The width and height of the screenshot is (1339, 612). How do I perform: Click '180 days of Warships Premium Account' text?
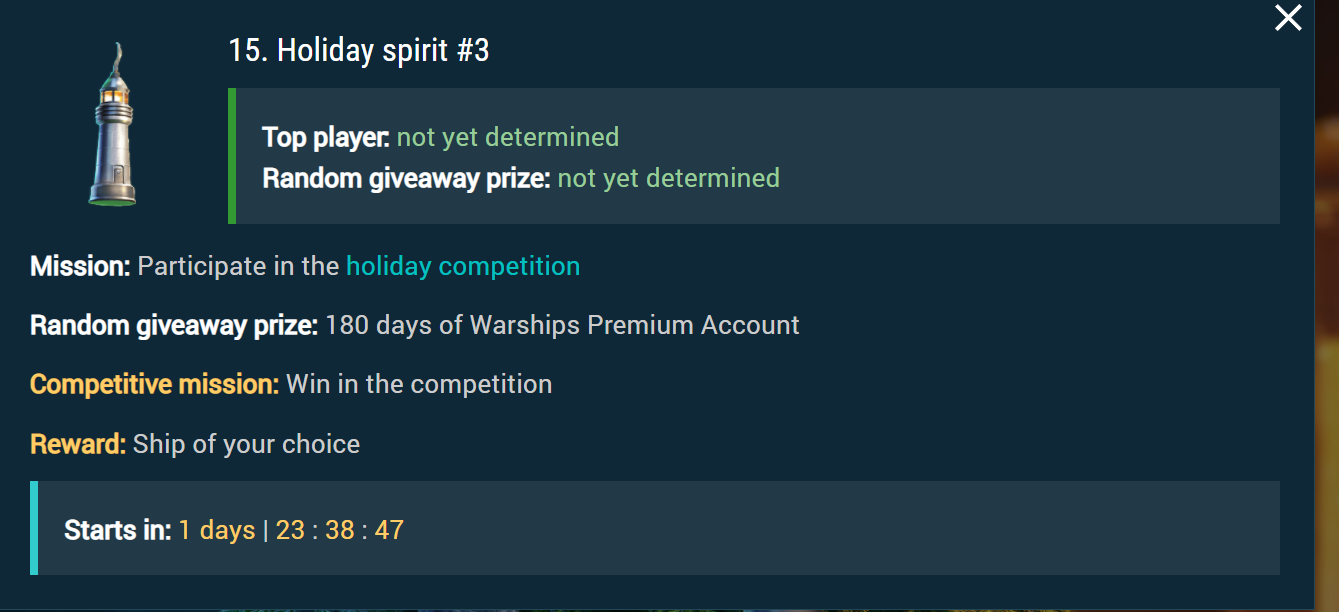pyautogui.click(x=562, y=325)
